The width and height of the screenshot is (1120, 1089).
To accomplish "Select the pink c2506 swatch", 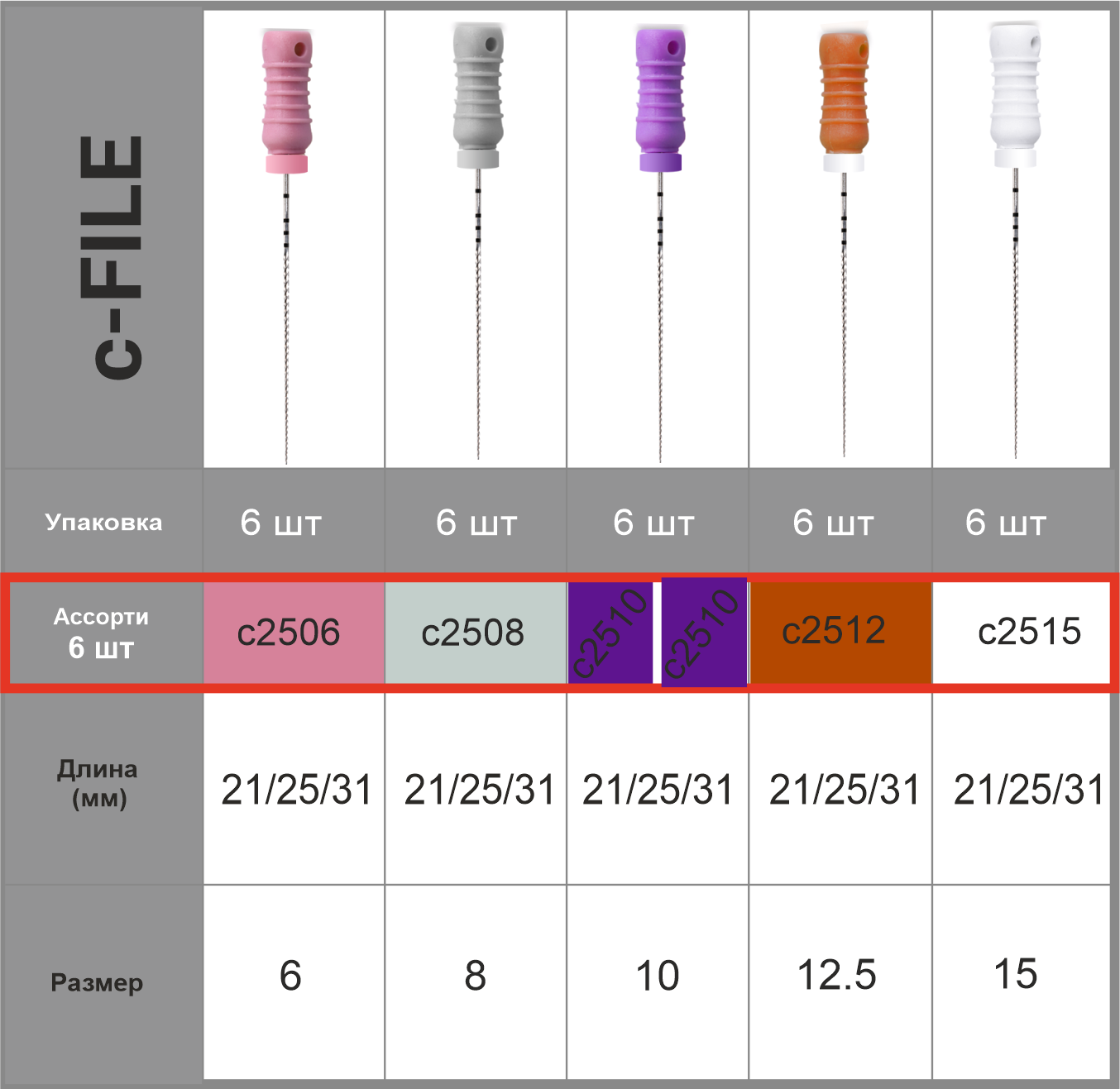I will point(289,633).
